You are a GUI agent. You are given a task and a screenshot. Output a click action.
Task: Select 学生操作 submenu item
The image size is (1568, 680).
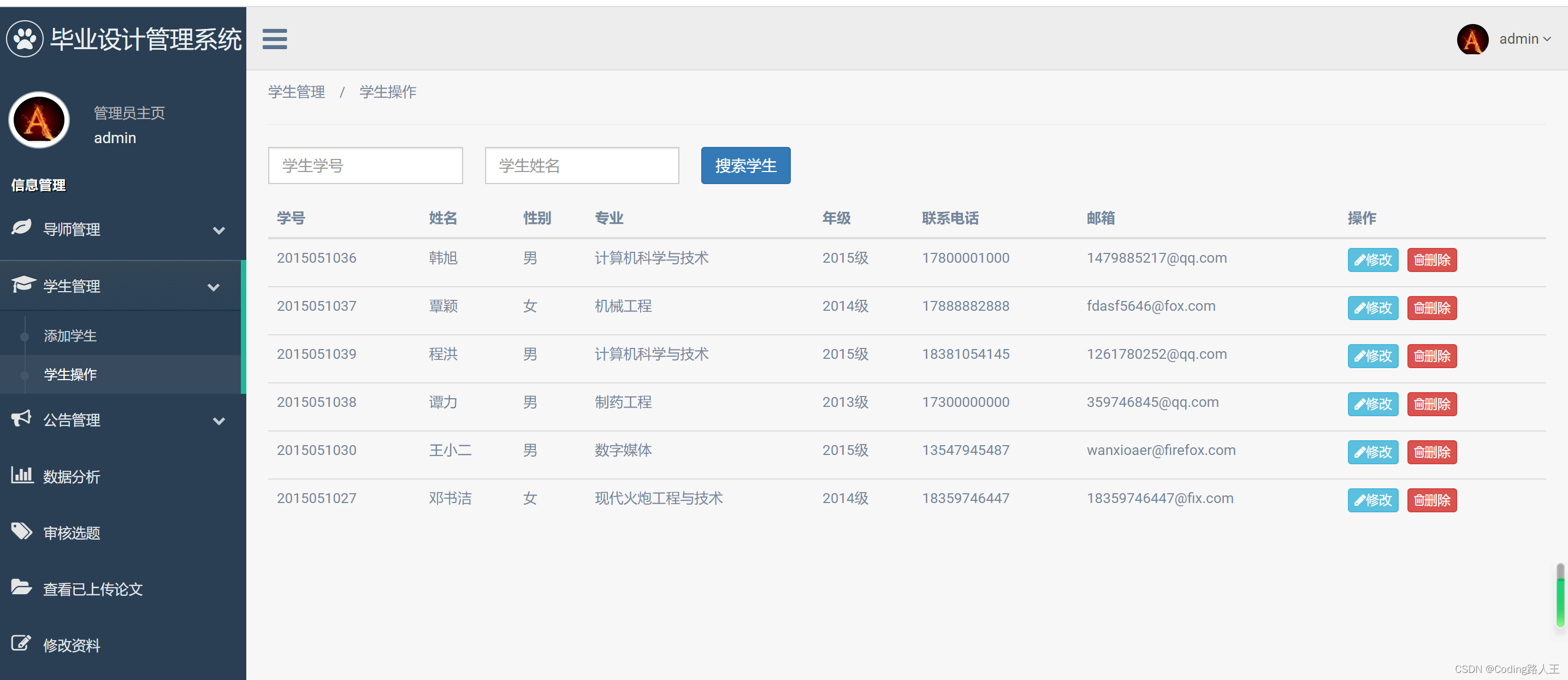[70, 374]
